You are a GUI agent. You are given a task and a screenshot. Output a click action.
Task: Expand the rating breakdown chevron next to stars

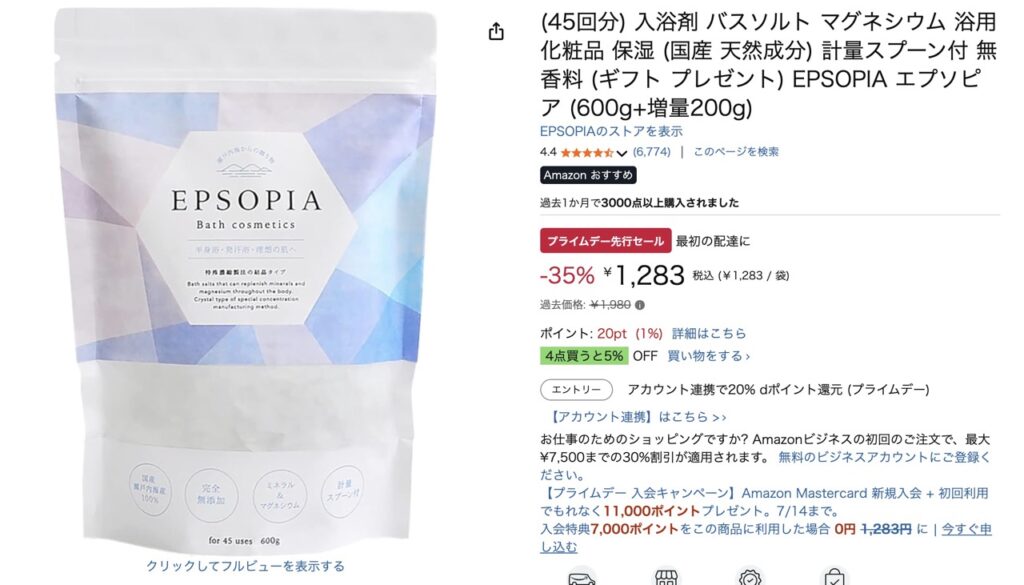622,153
